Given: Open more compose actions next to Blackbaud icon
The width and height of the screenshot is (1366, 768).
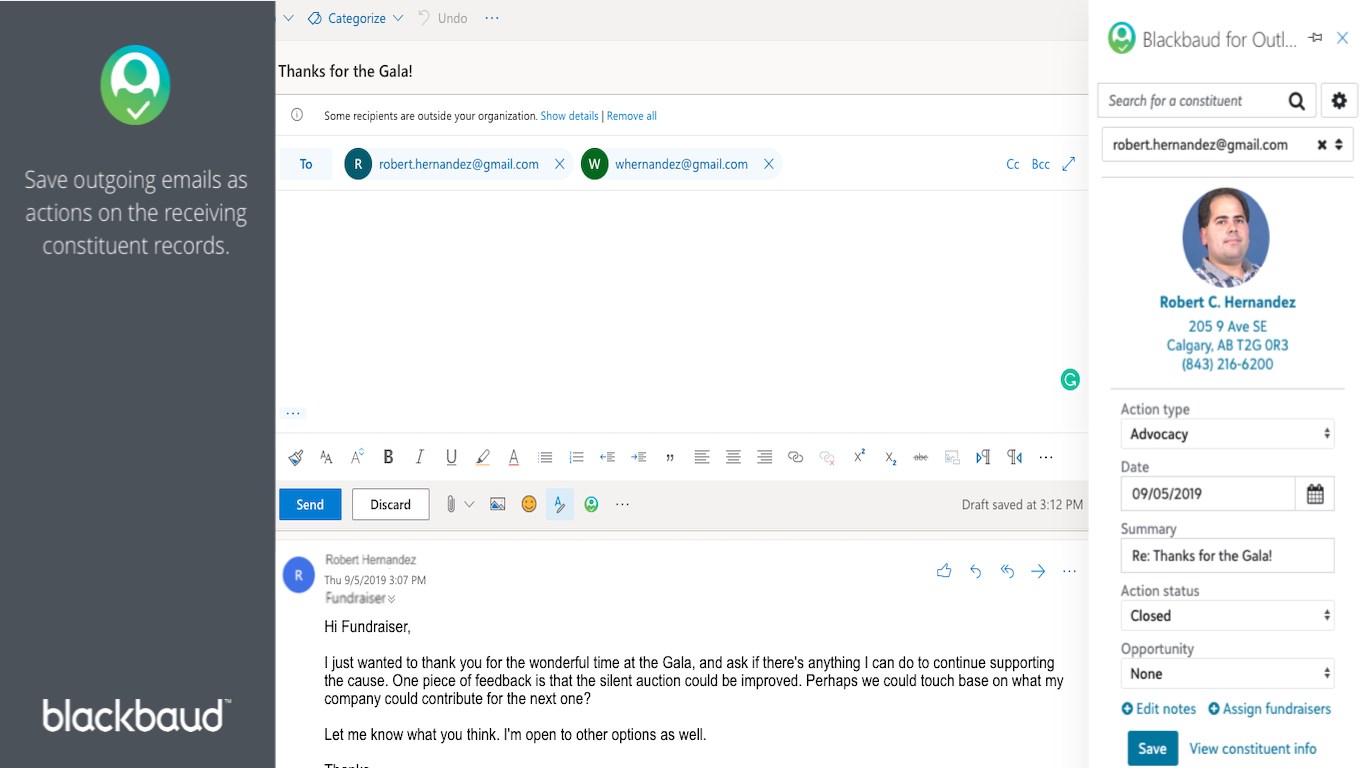Looking at the screenshot, I should coord(622,505).
